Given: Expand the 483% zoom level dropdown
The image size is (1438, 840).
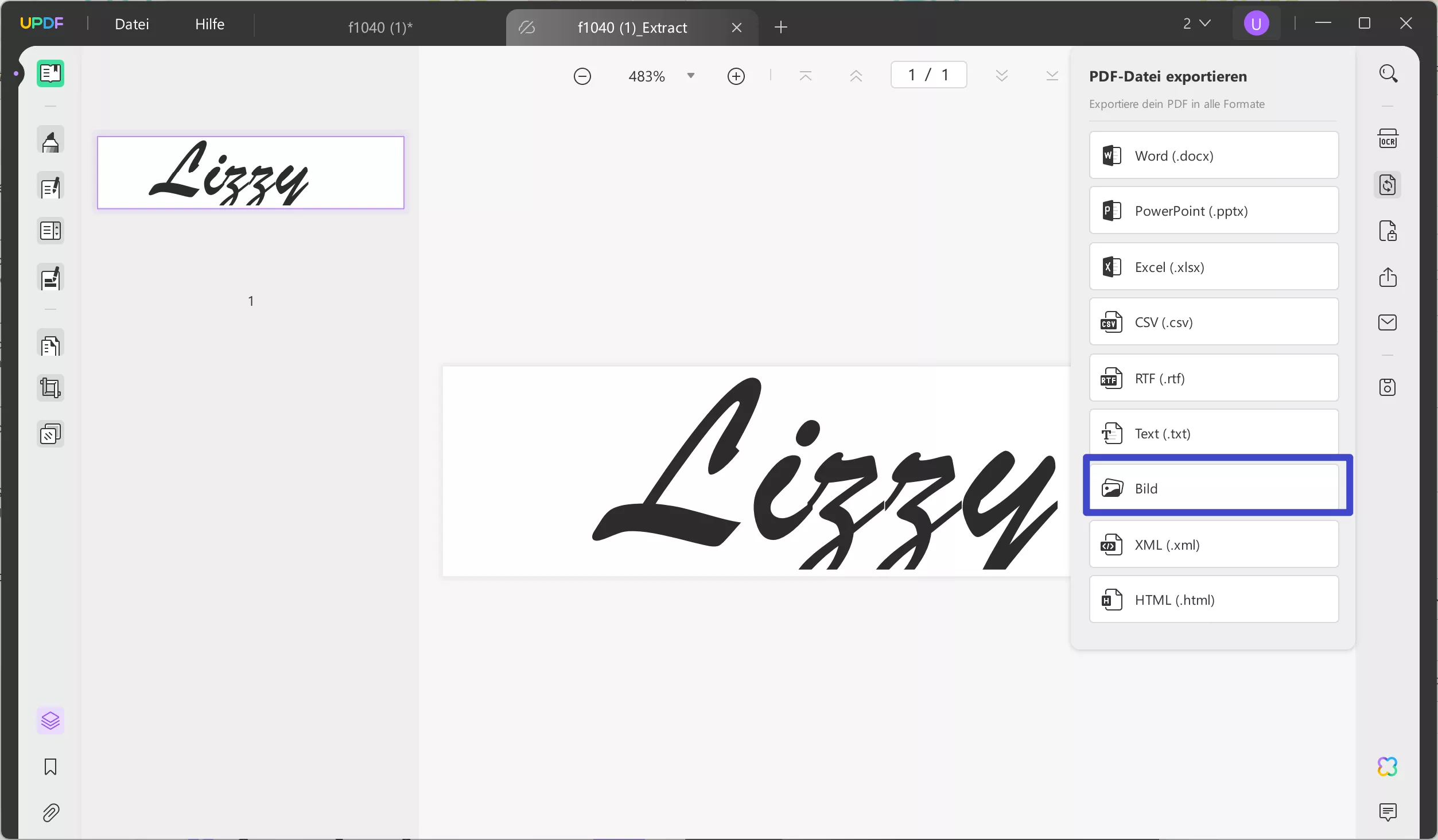Looking at the screenshot, I should [x=691, y=76].
